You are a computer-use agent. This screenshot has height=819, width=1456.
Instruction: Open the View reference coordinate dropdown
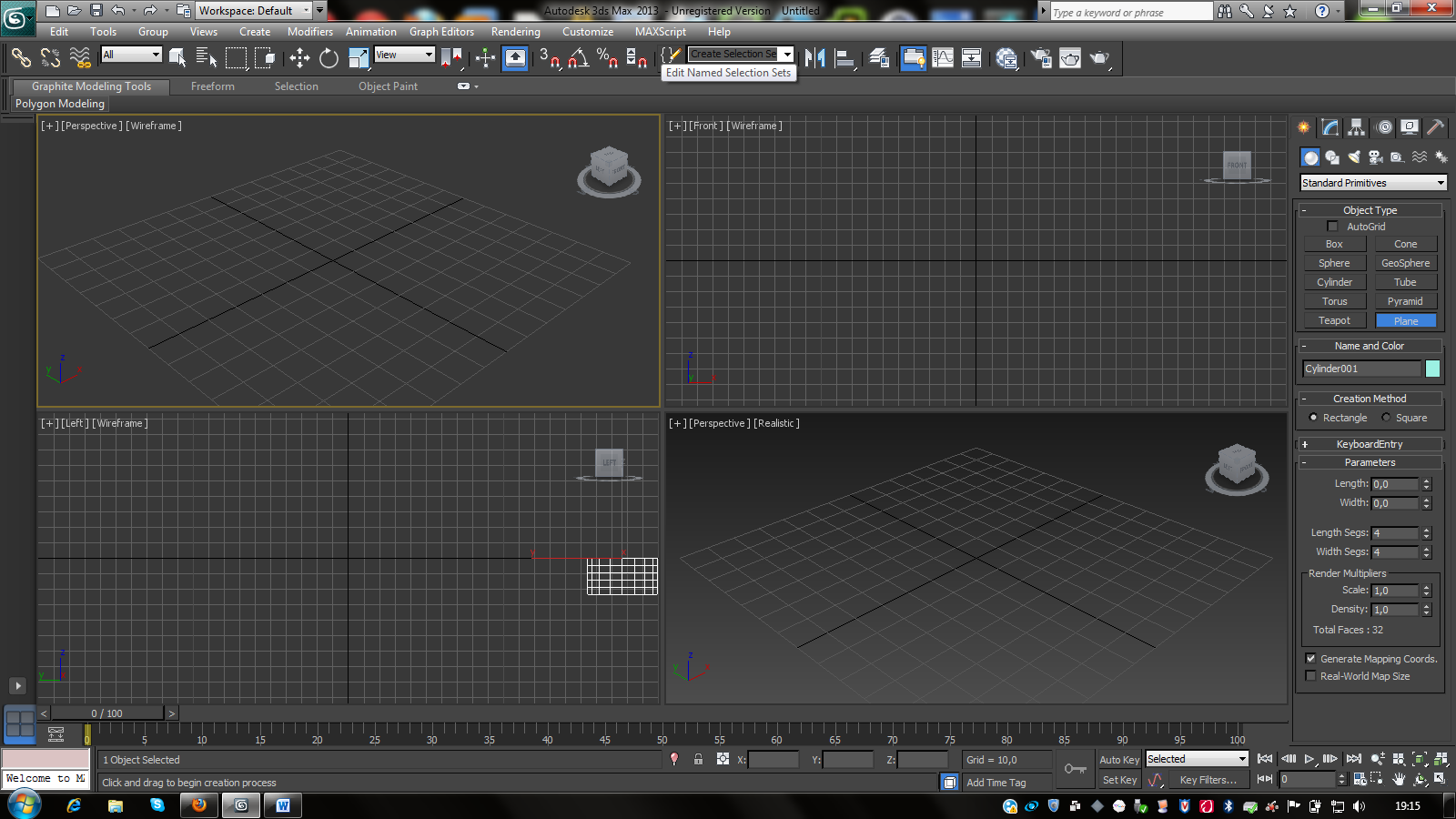[405, 55]
